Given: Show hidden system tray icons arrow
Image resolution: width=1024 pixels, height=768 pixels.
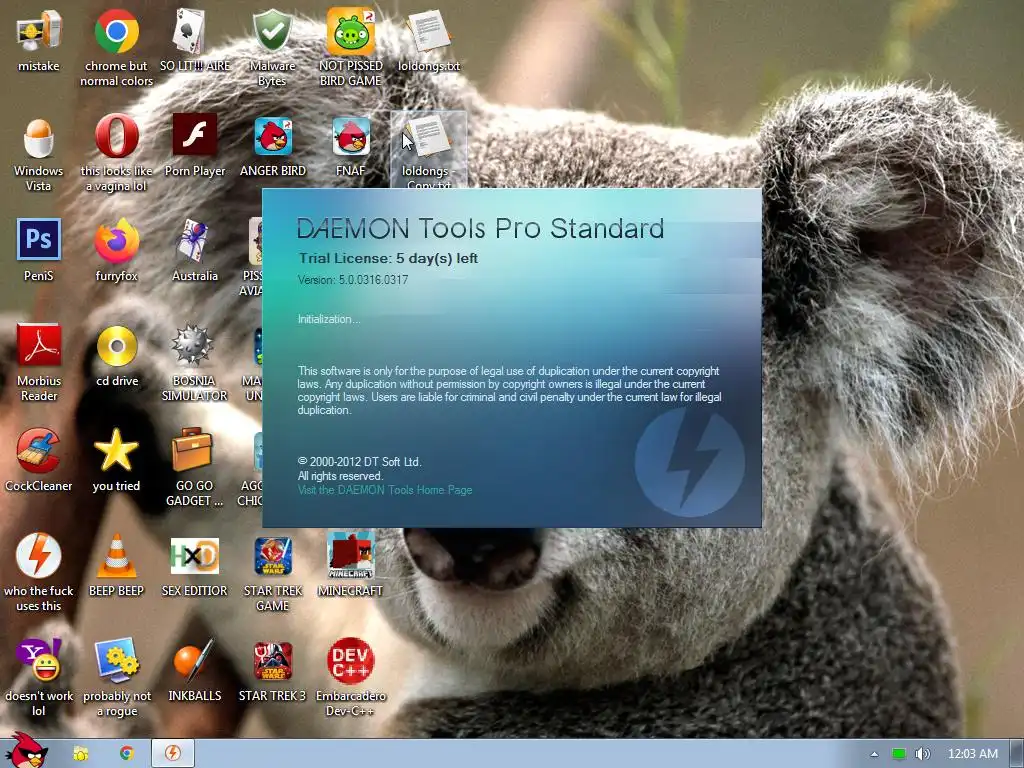Looking at the screenshot, I should click(874, 754).
